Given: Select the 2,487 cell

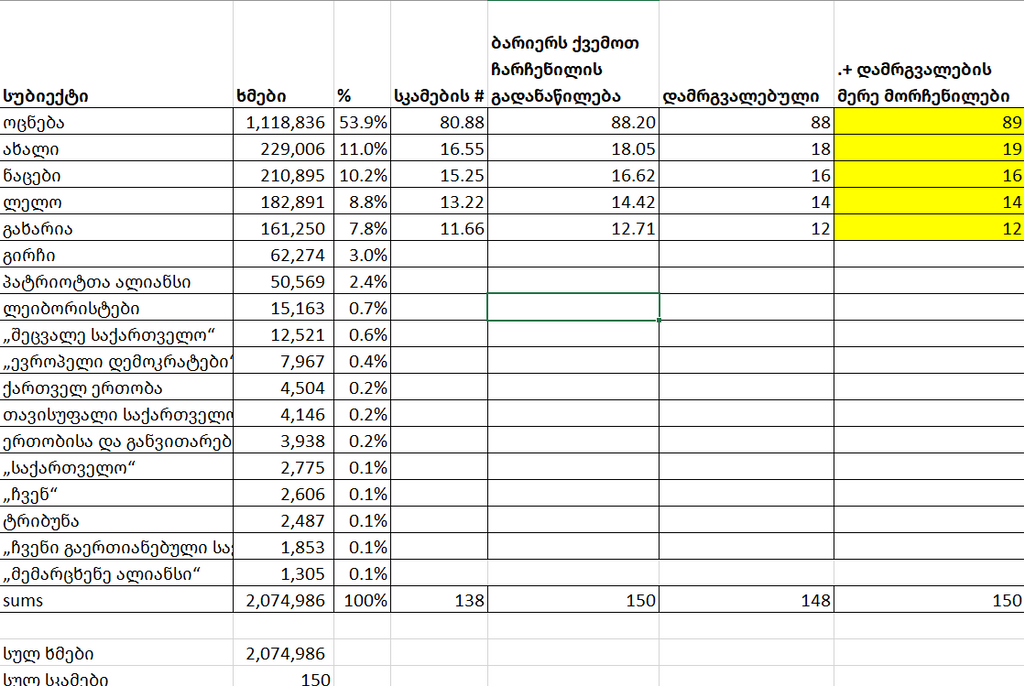Looking at the screenshot, I should [x=283, y=521].
